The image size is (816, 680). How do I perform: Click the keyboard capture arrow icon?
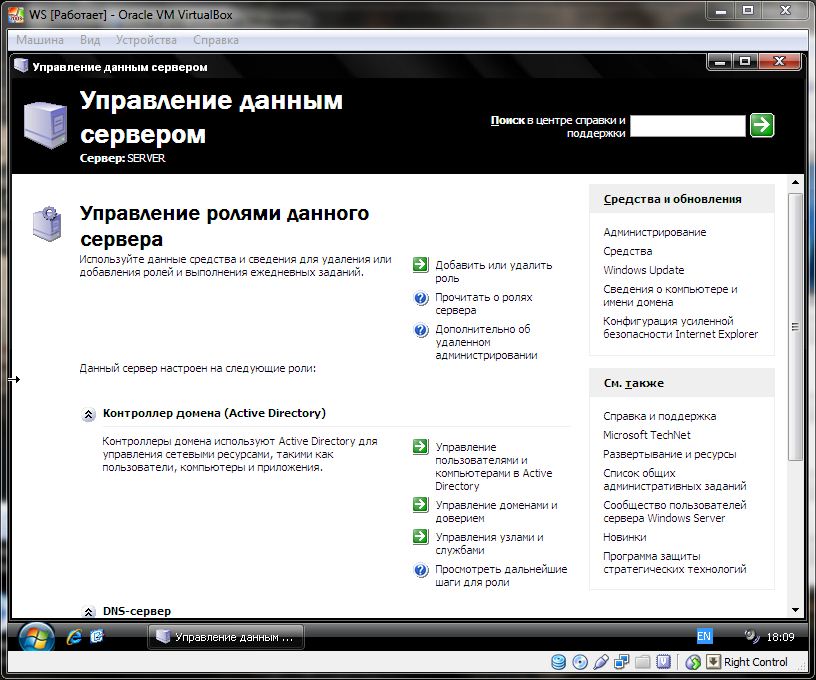pos(713,662)
